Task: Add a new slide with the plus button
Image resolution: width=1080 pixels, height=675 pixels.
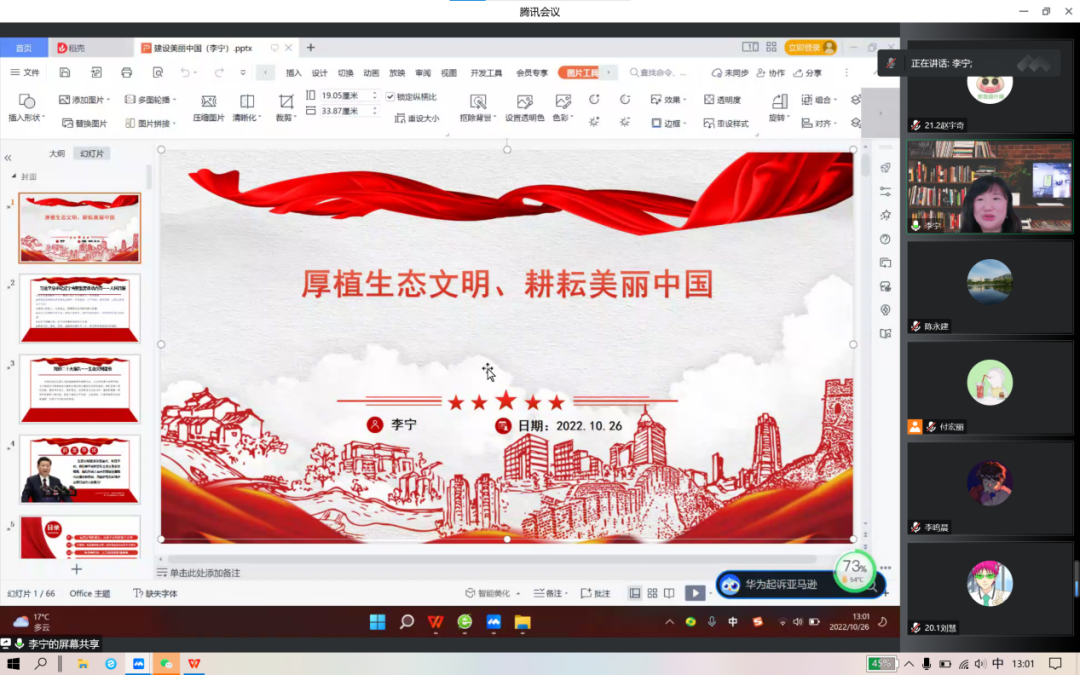Action: tap(76, 569)
